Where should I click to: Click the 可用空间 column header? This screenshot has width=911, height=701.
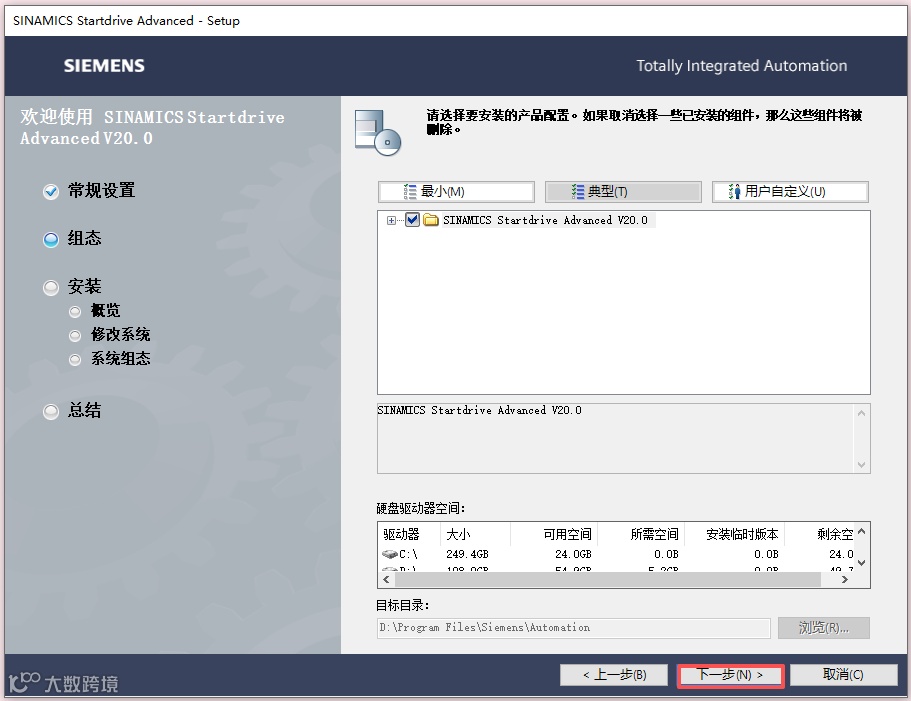pyautogui.click(x=567, y=534)
